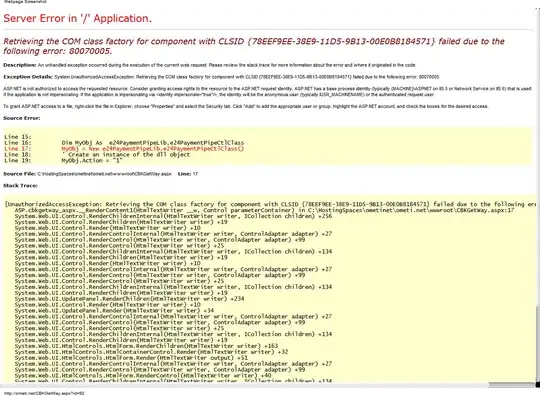This screenshot has height=396, width=540.
Task: Click the "Line: 17" indicator after Source File
Action: pos(188,174)
